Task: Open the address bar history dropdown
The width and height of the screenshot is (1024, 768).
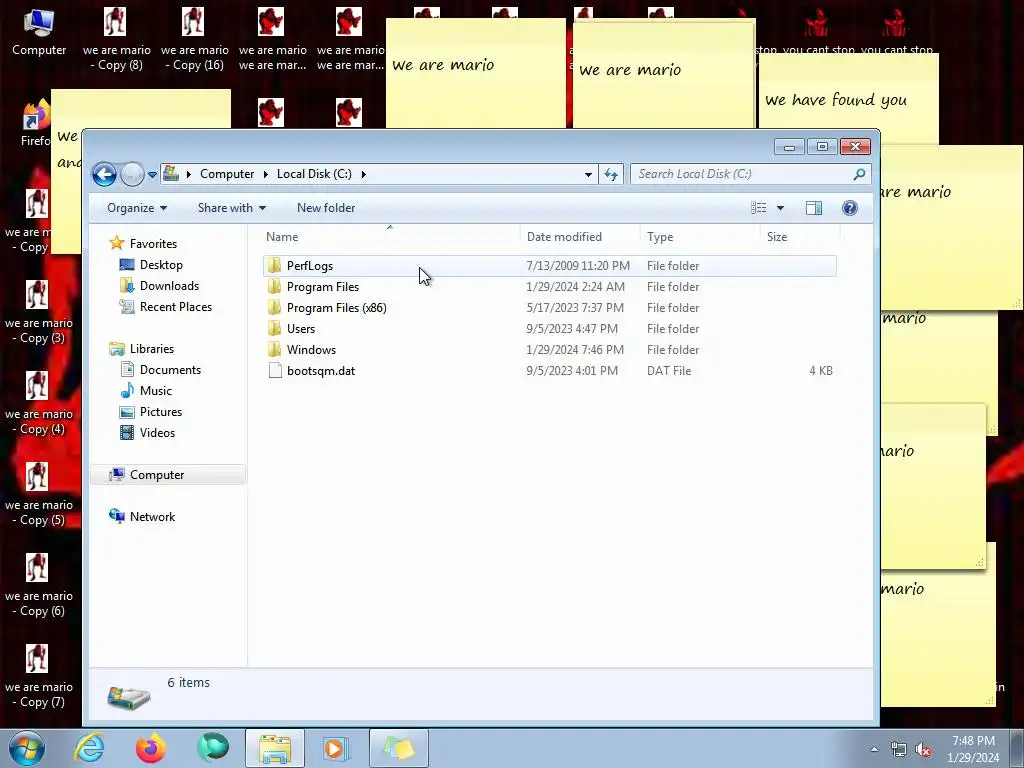Action: 588,174
